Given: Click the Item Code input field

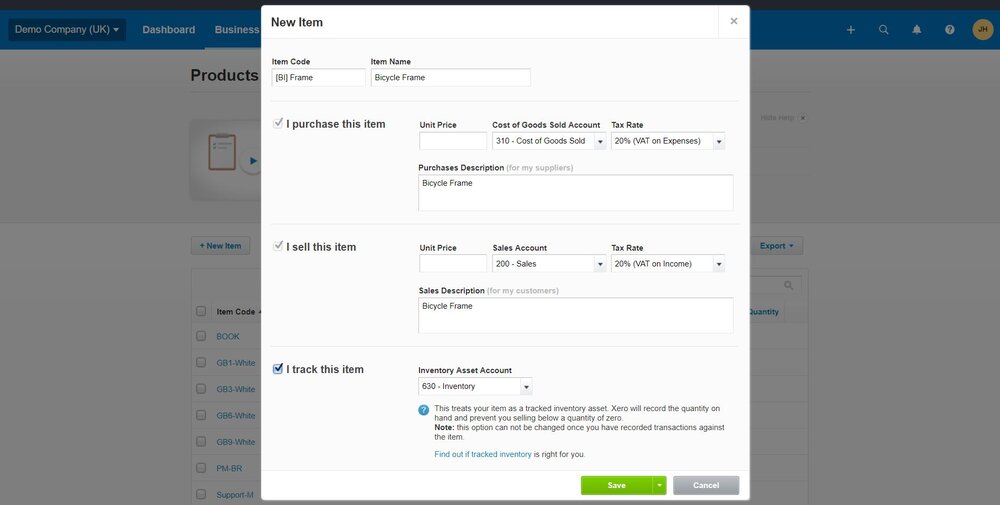Looking at the screenshot, I should (x=318, y=77).
